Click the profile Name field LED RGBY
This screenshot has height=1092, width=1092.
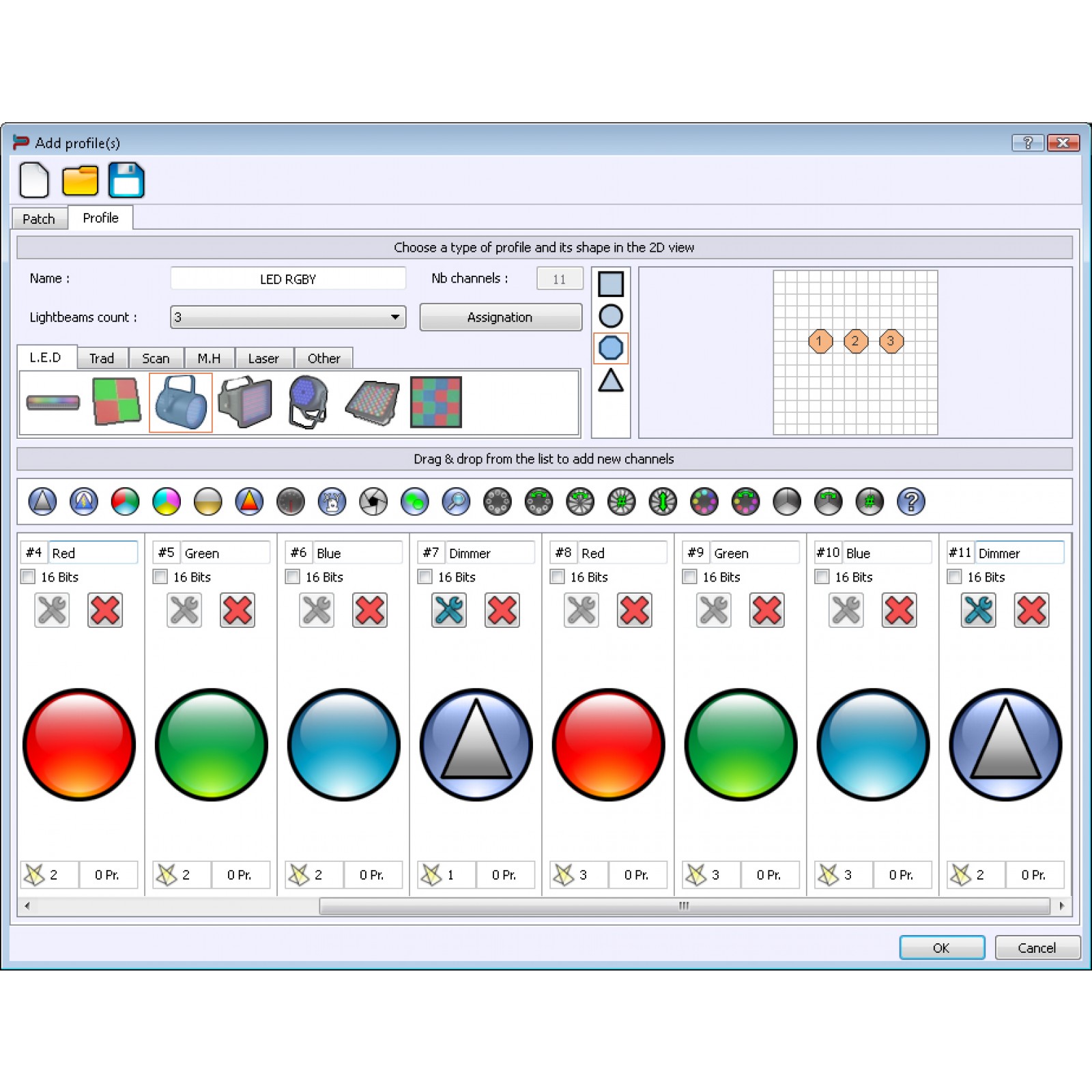click(x=288, y=279)
